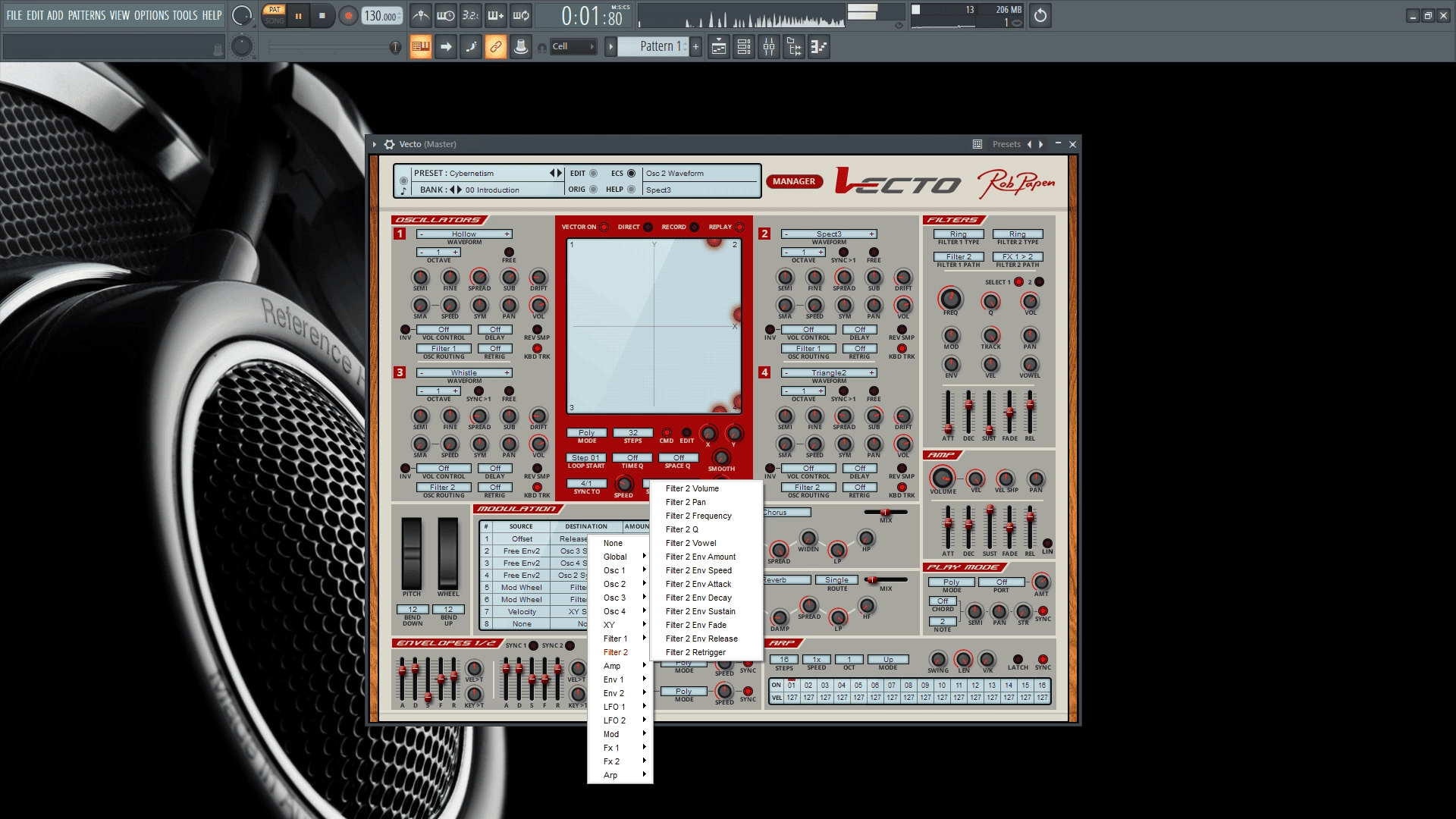1456x819 pixels.
Task: Open the TOOLS menu
Action: point(185,15)
